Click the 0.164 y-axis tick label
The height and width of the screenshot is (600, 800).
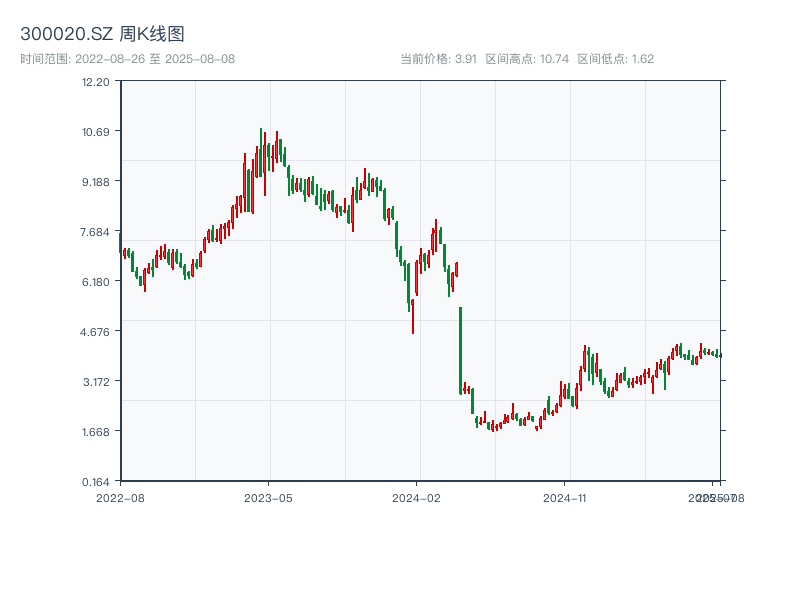(96, 482)
